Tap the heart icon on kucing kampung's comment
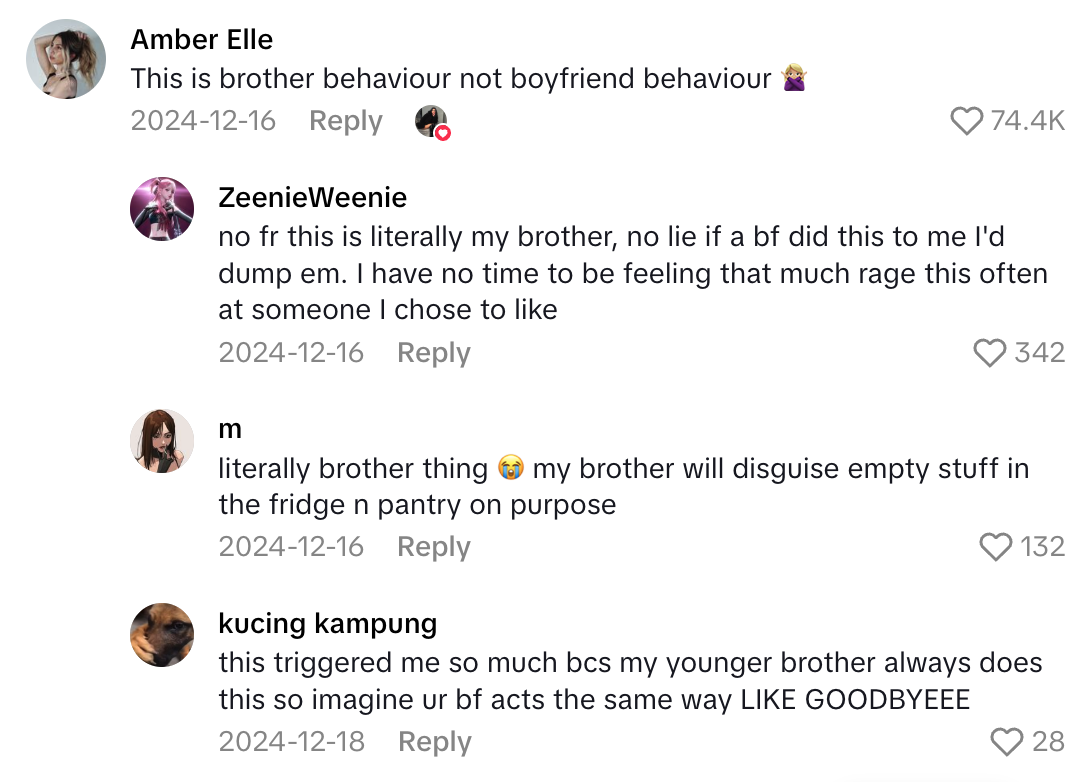The height and width of the screenshot is (782, 1092). click(1006, 741)
